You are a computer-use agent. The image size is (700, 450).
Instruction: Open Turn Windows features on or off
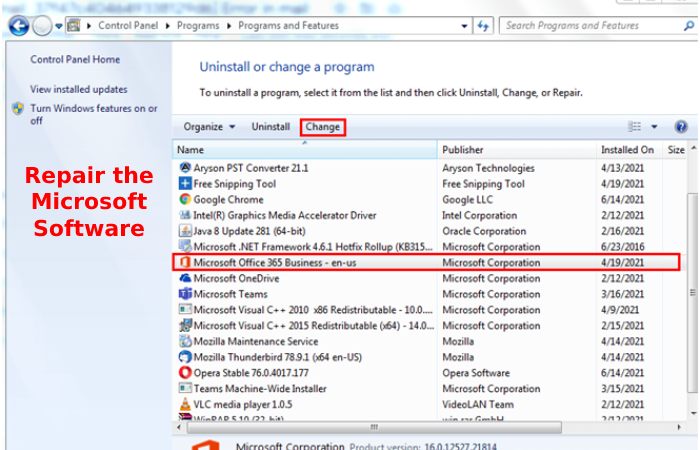pyautogui.click(x=94, y=114)
